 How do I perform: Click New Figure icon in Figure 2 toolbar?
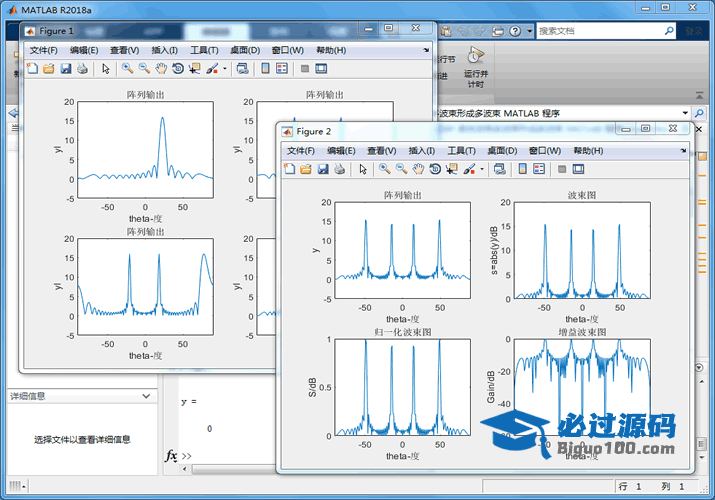tap(289, 169)
